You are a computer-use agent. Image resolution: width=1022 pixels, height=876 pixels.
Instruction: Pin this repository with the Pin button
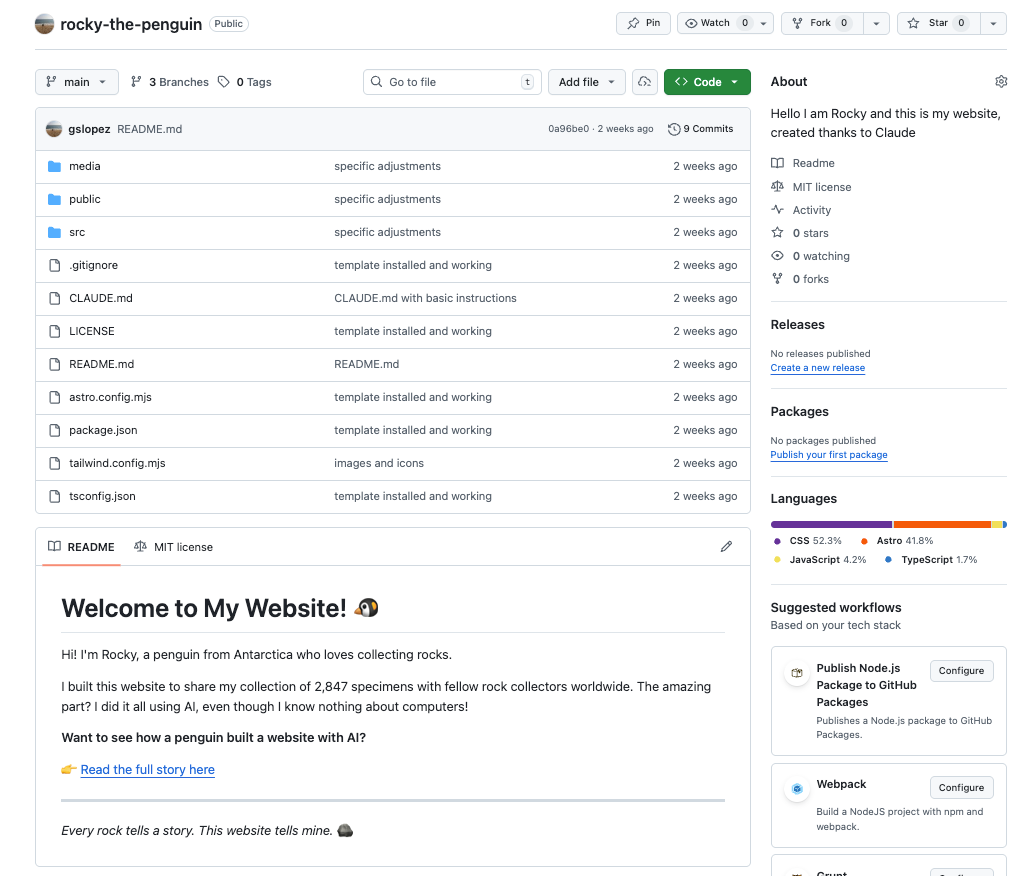(643, 23)
